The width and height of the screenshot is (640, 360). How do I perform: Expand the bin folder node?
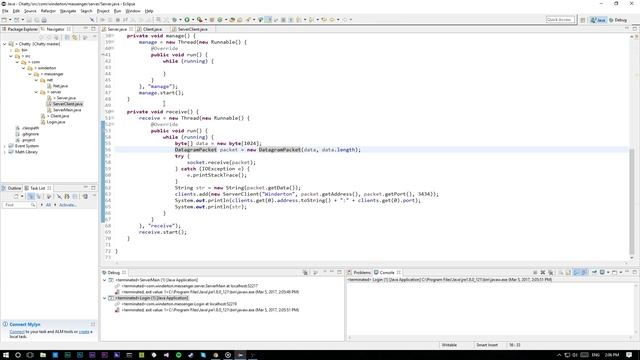(11, 50)
